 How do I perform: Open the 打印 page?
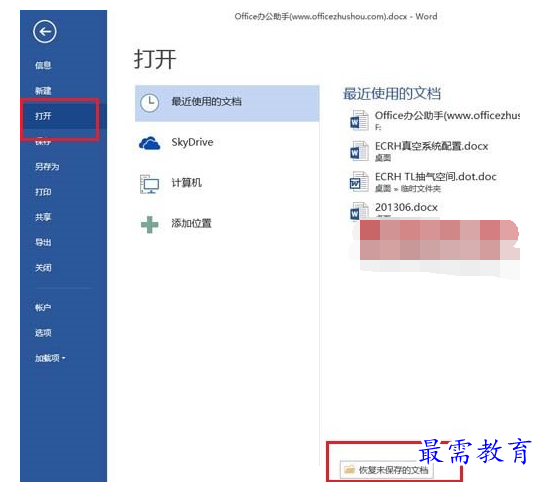(x=43, y=192)
